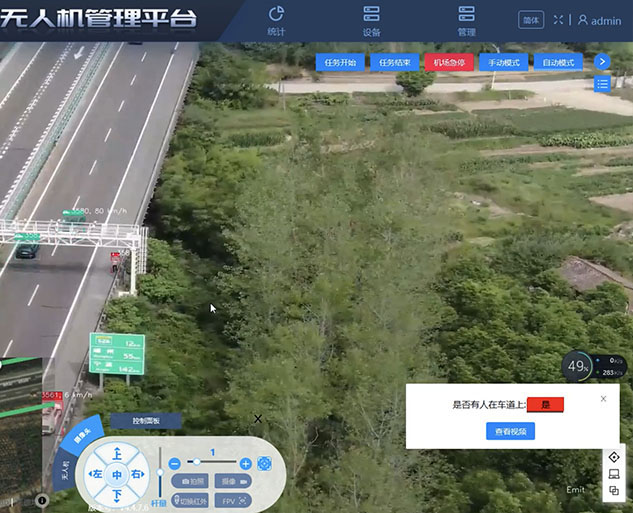Toggle FPV camera view
Viewport: 633px width, 513px height.
click(232, 500)
